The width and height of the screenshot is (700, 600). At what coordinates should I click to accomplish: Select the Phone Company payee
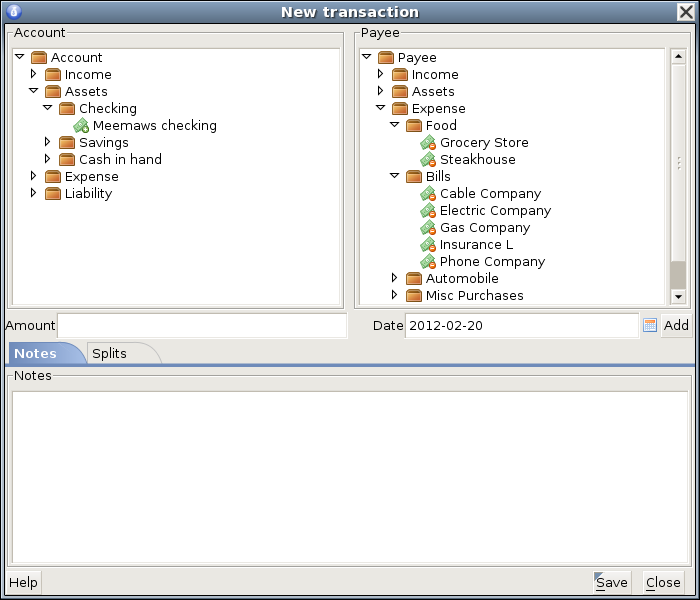[x=492, y=262]
